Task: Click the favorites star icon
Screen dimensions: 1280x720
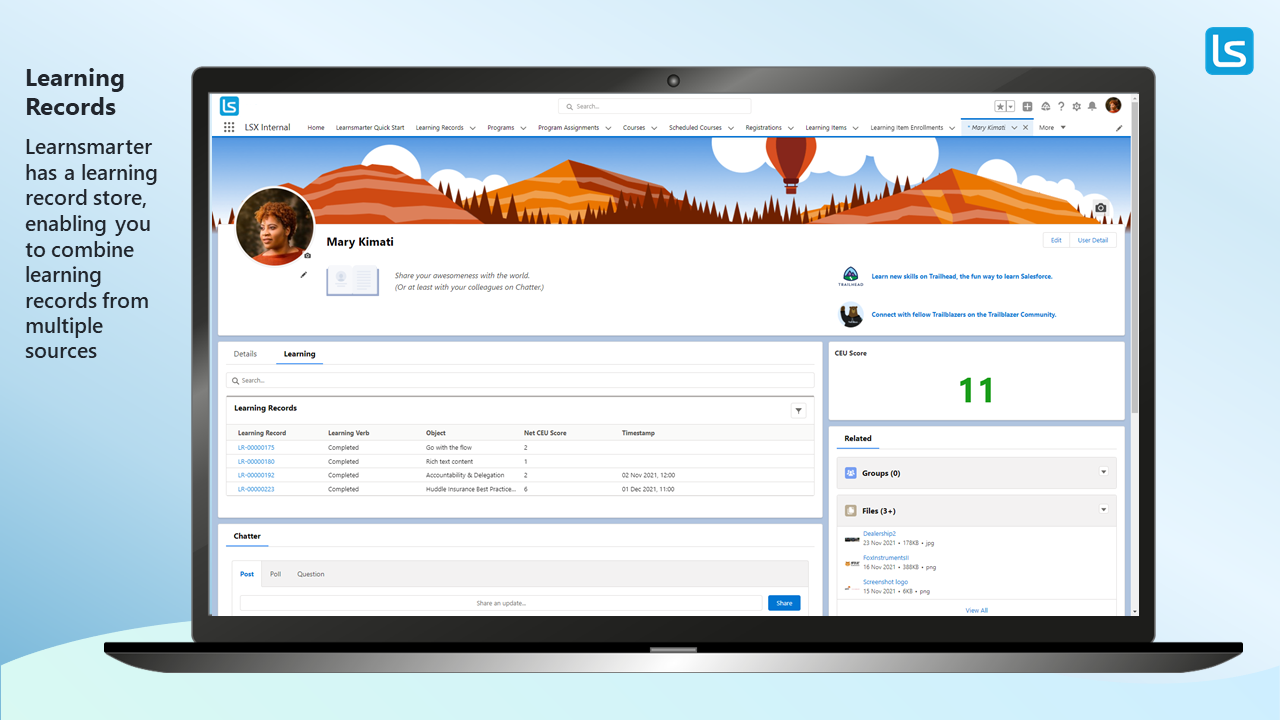Action: pyautogui.click(x=1000, y=106)
